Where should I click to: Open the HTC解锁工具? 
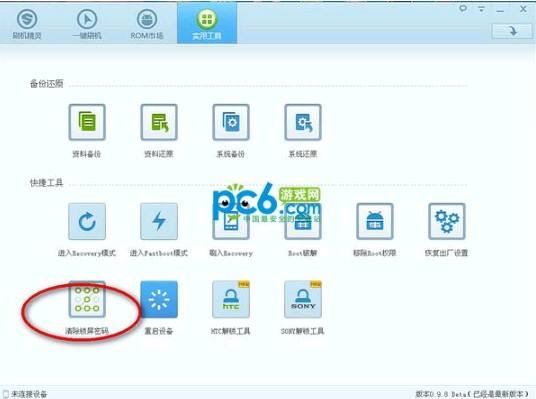(231, 299)
